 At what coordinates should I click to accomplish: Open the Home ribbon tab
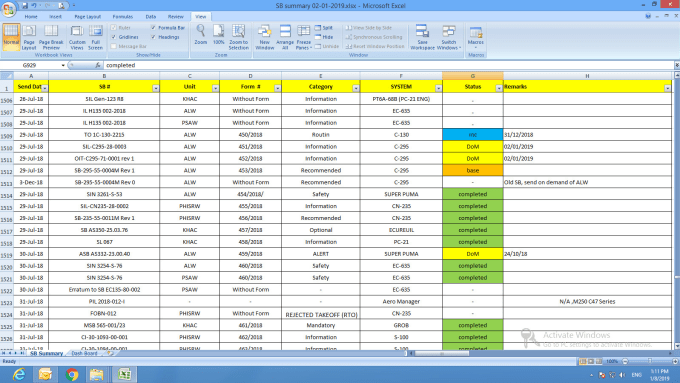point(31,16)
